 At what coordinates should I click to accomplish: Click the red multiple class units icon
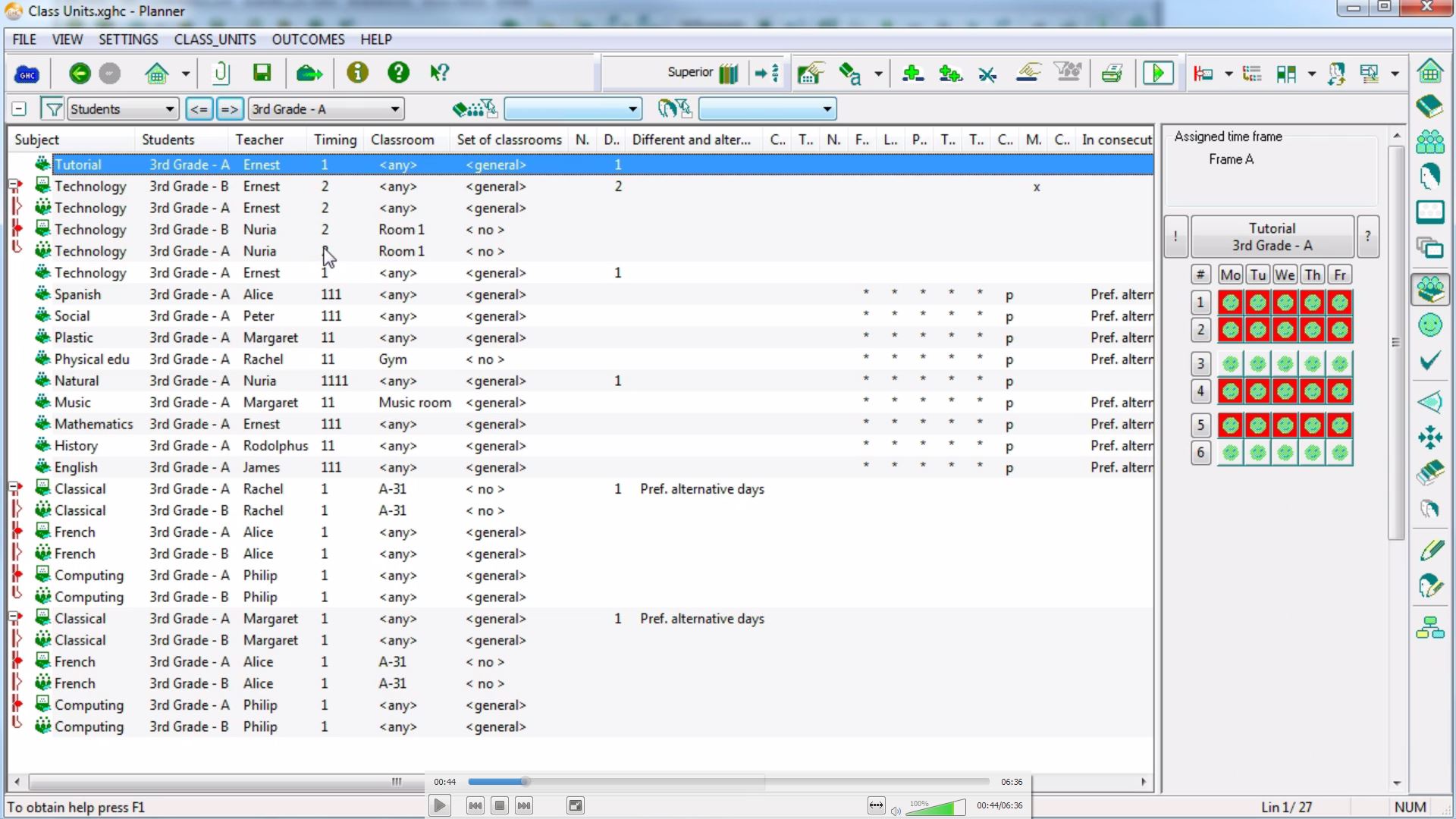1203,74
